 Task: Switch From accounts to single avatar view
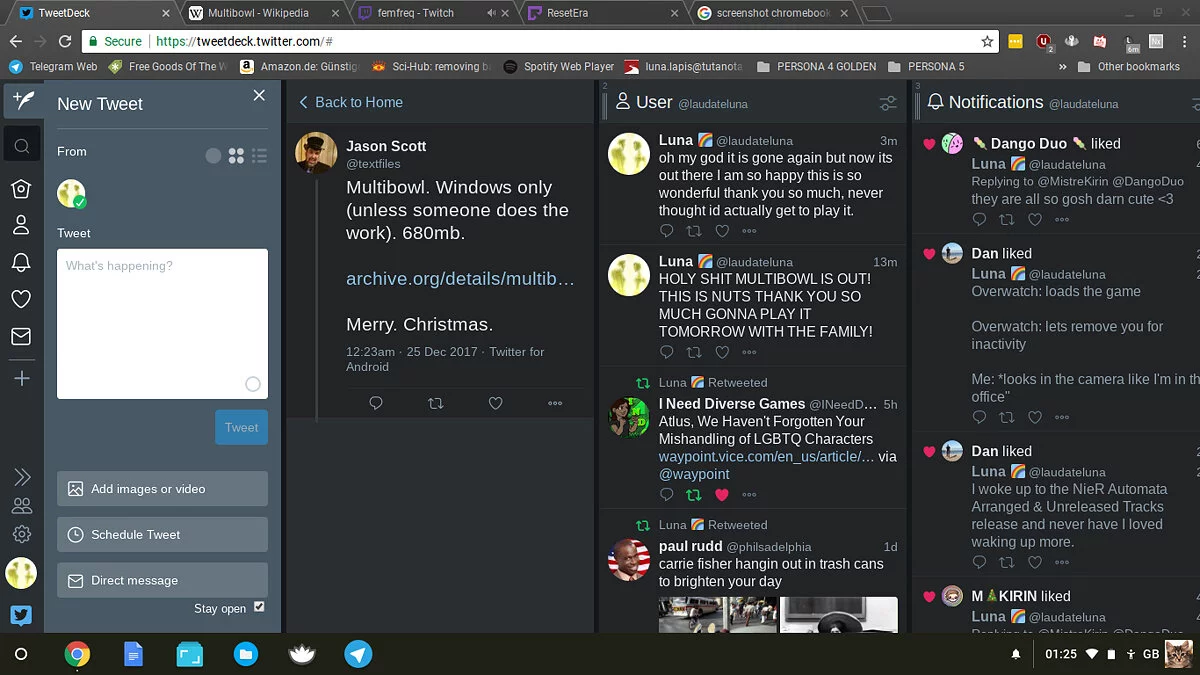213,156
